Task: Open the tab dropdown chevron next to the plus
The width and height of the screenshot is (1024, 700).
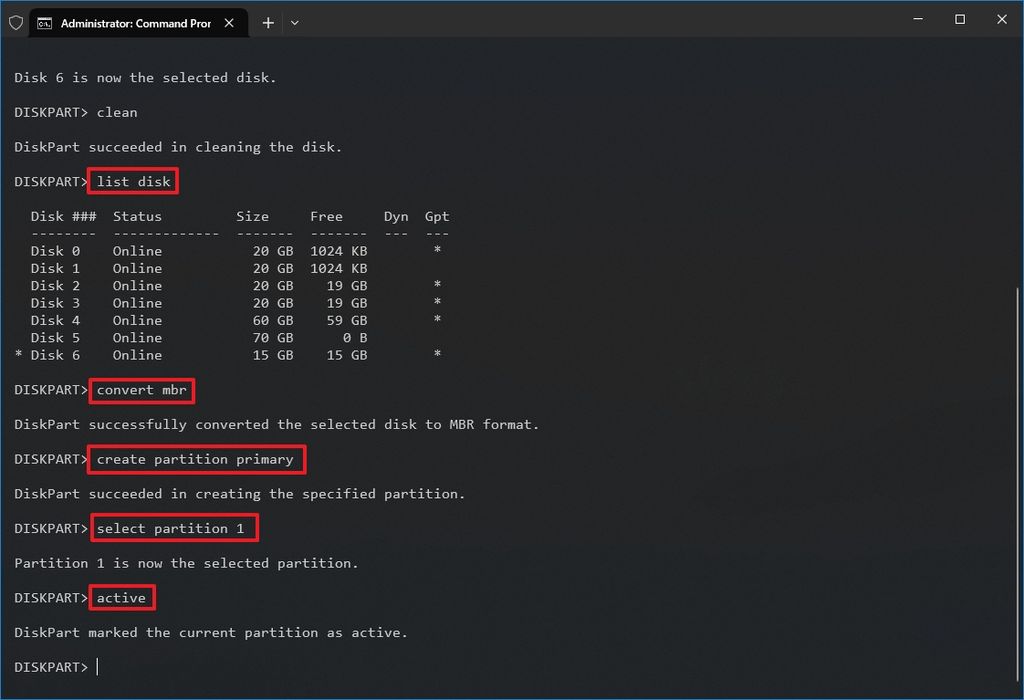Action: 295,22
